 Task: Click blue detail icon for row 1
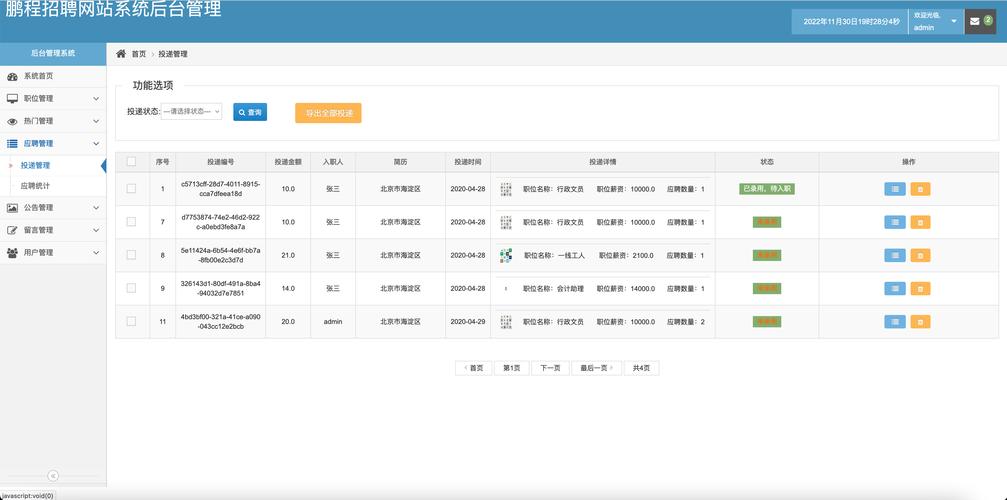[x=895, y=188]
